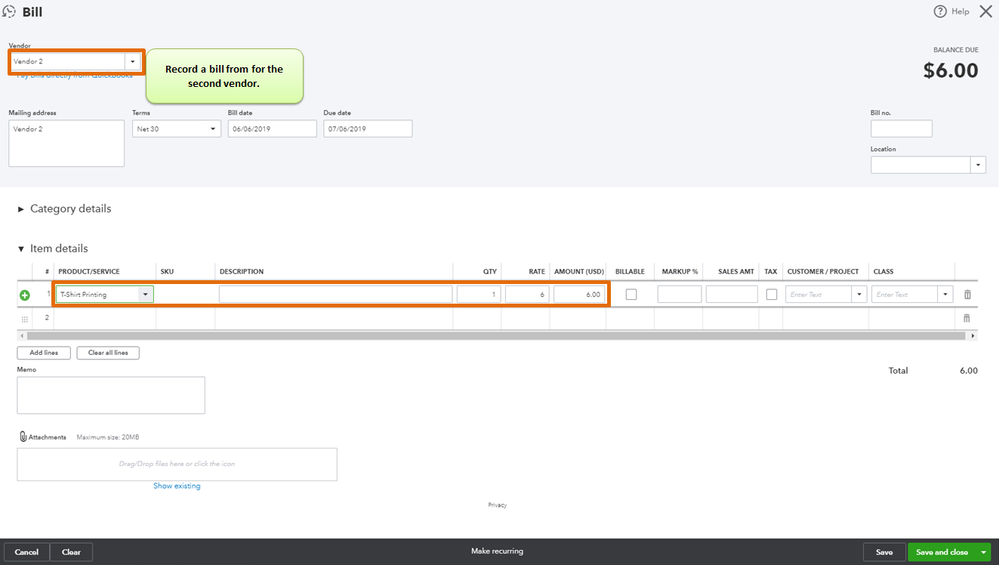Open the Vendor dropdown arrow
Screen dimensions: 999x565
(x=133, y=62)
